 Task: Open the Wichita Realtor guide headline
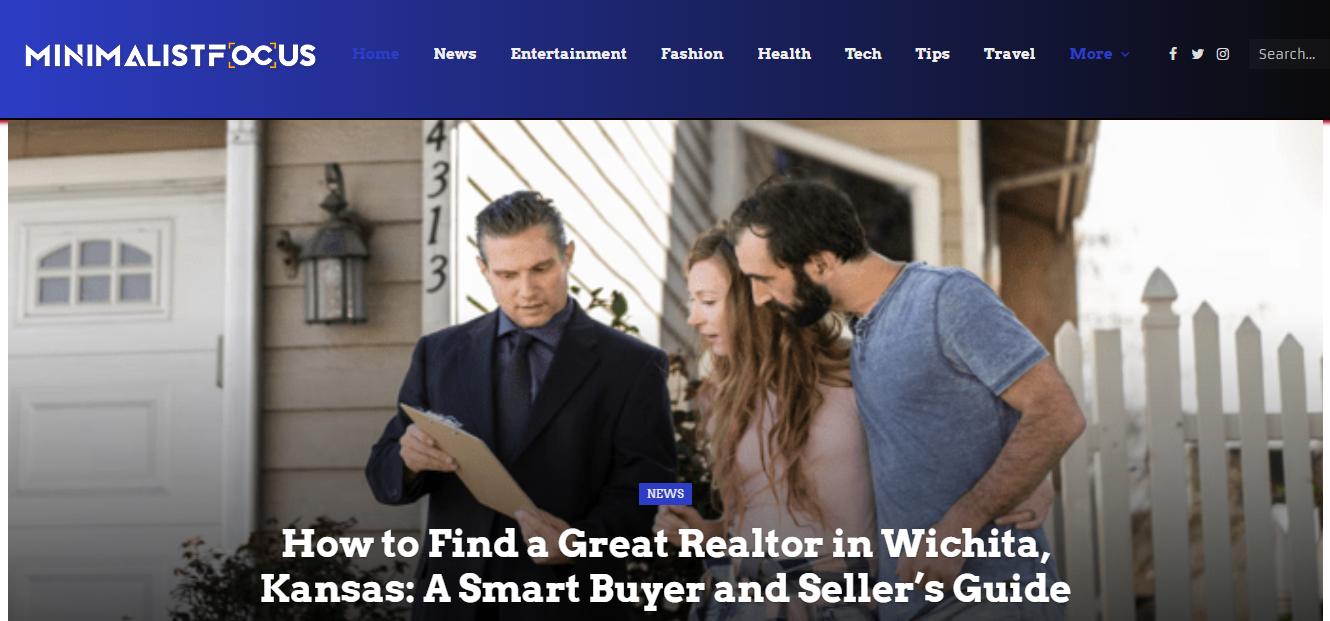[x=665, y=566]
